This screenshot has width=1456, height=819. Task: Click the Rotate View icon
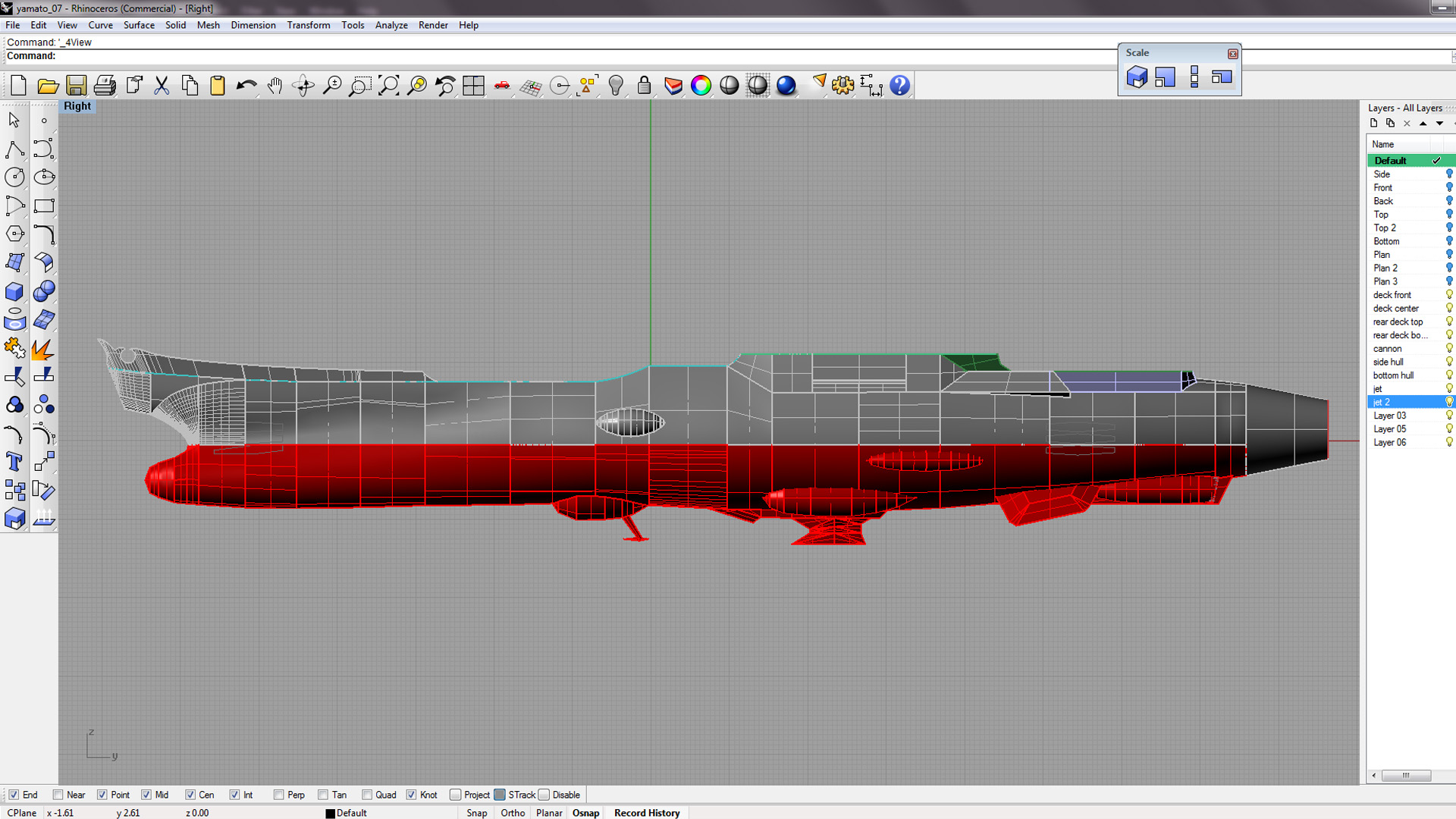(303, 86)
